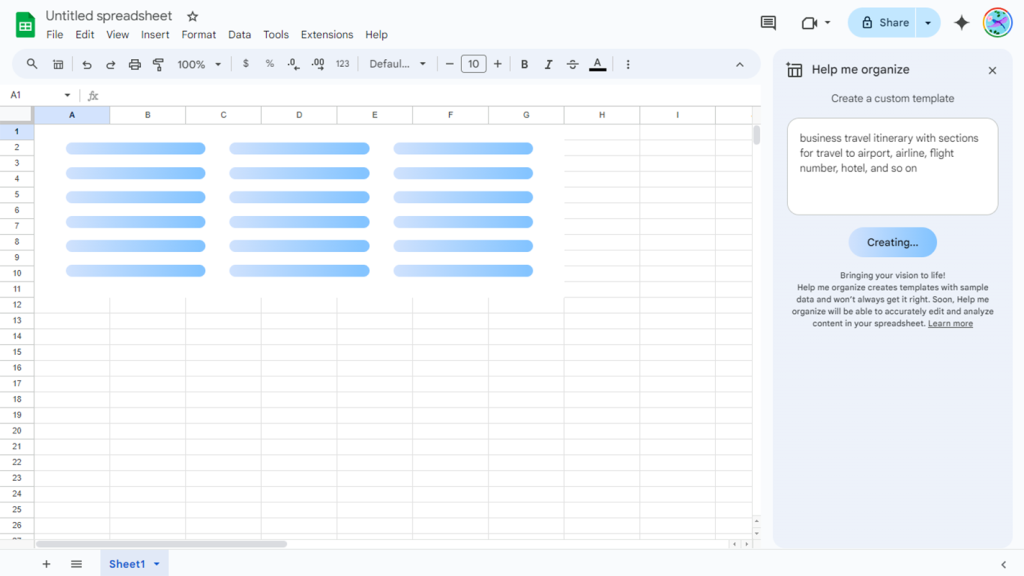Image resolution: width=1024 pixels, height=576 pixels.
Task: Click the Gemini sparkle icon
Action: pos(961,23)
